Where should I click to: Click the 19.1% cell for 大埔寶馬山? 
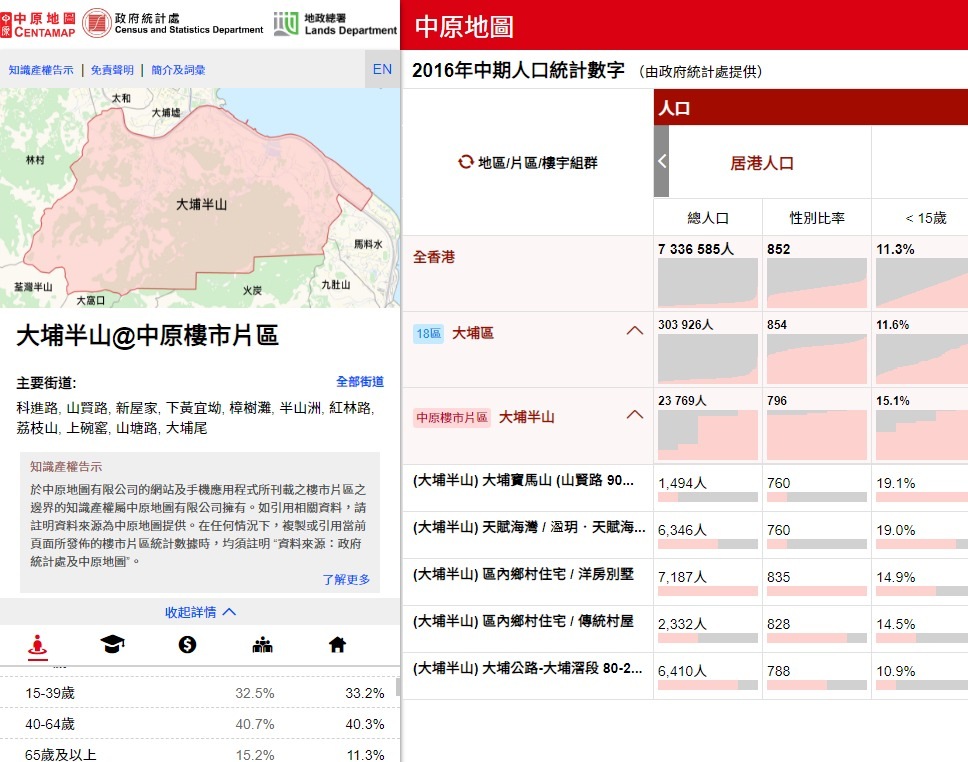point(920,488)
